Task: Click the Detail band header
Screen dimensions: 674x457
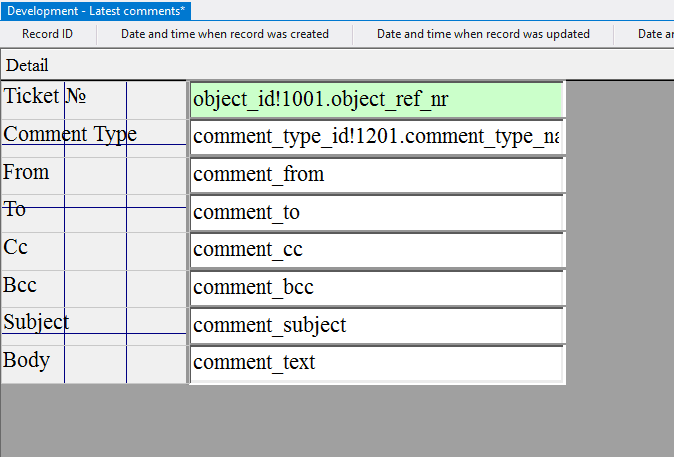Action: click(x=27, y=65)
